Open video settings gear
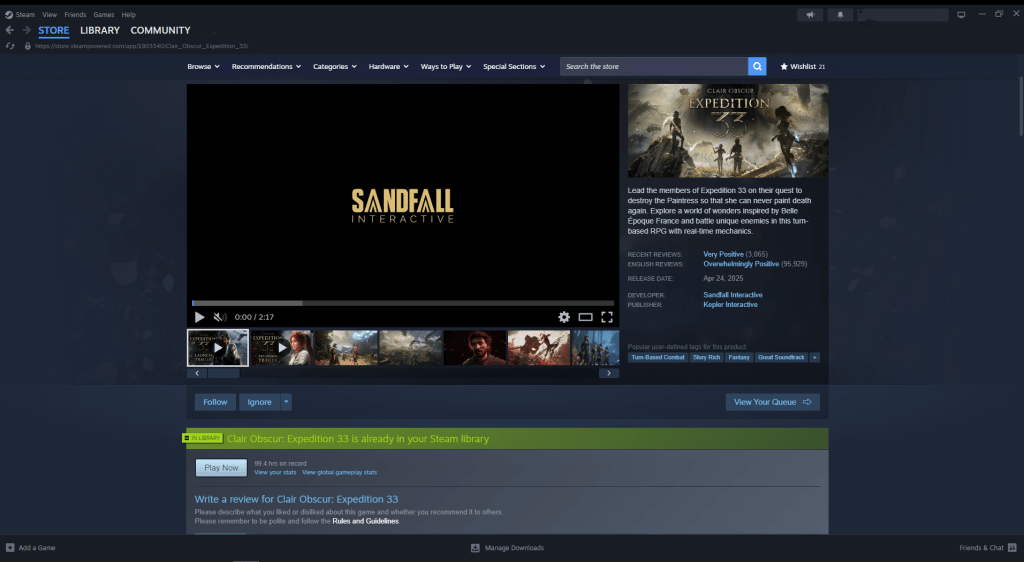 564,317
